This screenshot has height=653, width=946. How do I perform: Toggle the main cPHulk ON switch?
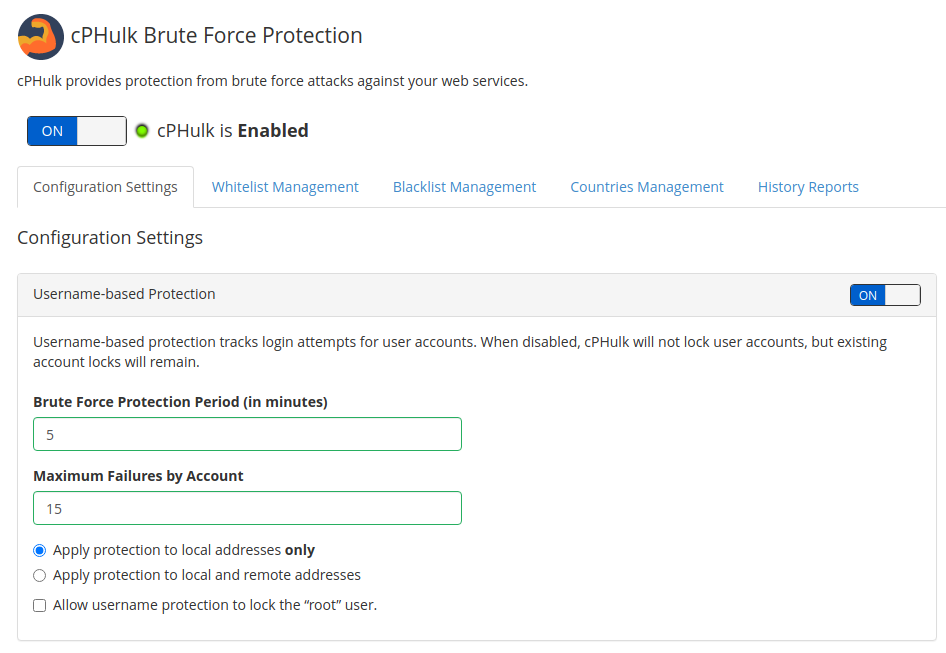tap(77, 131)
